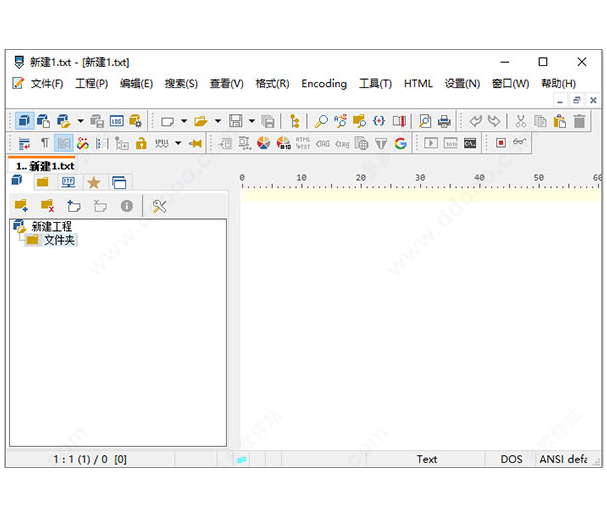Image resolution: width=607 pixels, height=513 pixels.
Task: Click the open file folder icon
Action: click(201, 122)
